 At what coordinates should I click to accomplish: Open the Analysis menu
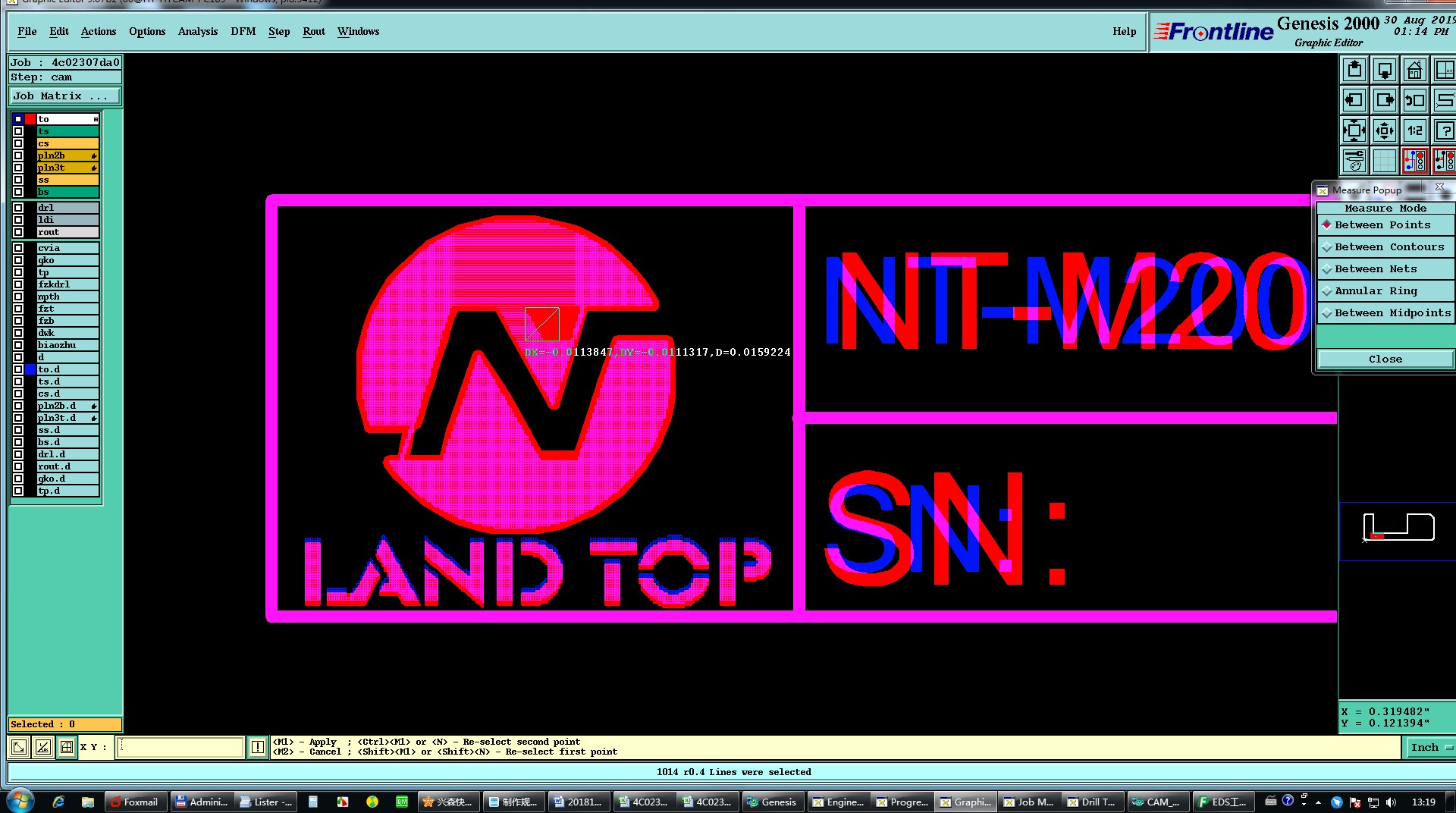coord(198,31)
